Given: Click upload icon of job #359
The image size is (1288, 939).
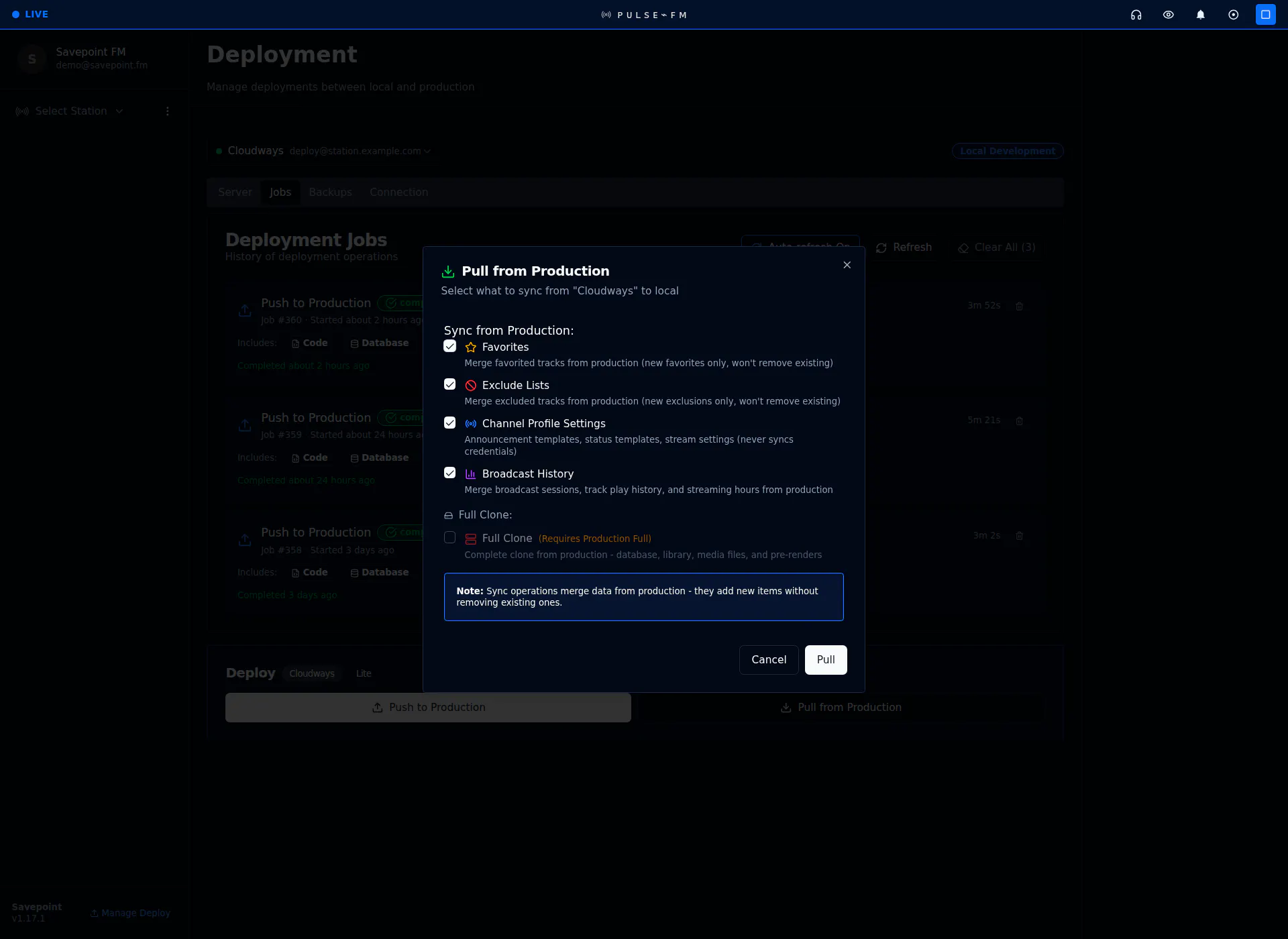Looking at the screenshot, I should [245, 425].
